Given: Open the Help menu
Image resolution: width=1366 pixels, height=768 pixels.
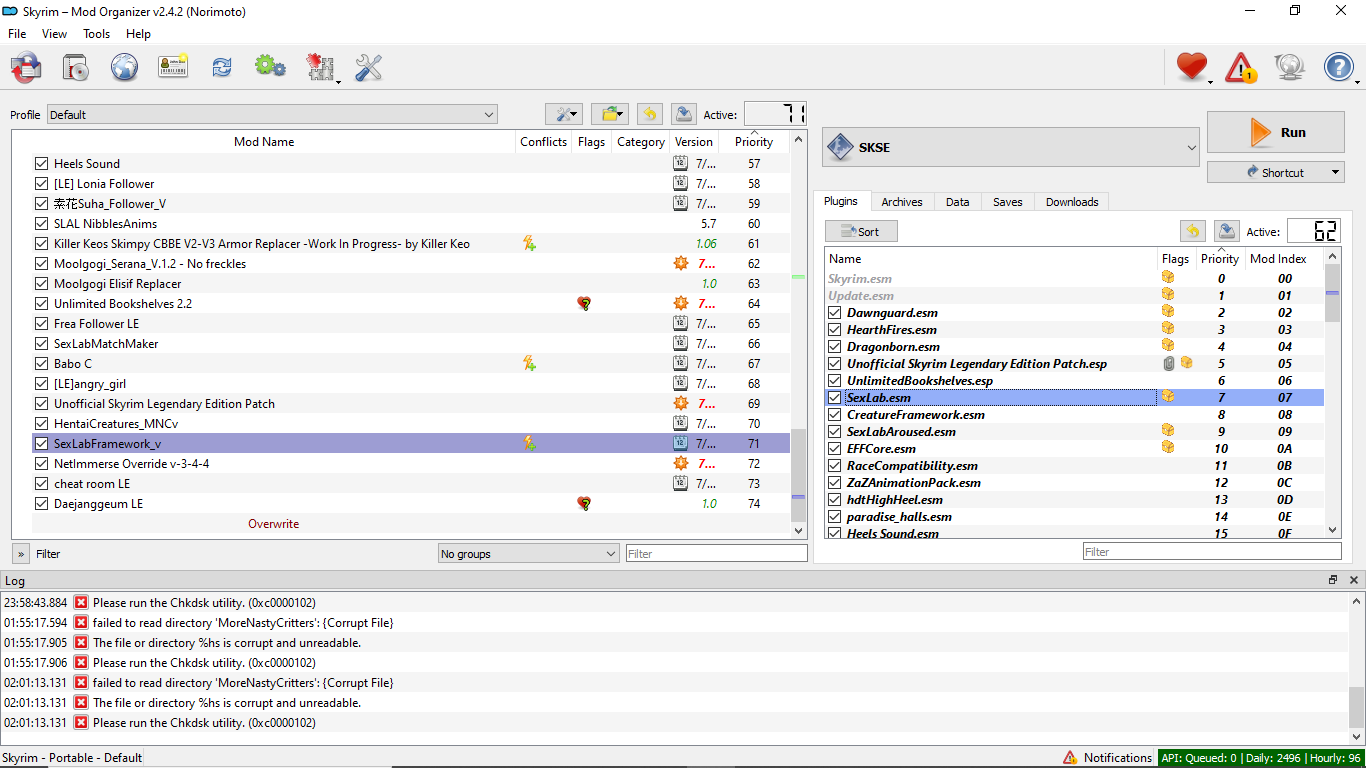Looking at the screenshot, I should pyautogui.click(x=138, y=34).
